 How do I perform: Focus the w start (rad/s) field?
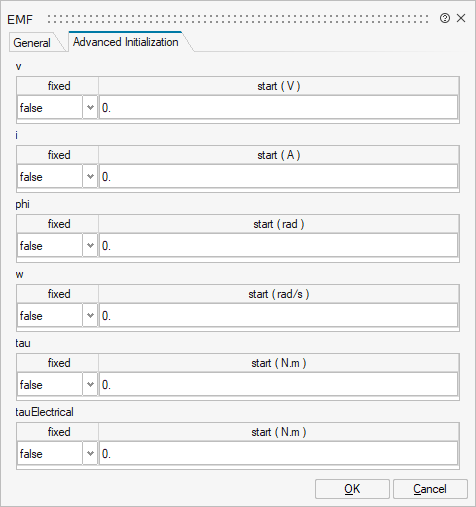pyautogui.click(x=278, y=316)
